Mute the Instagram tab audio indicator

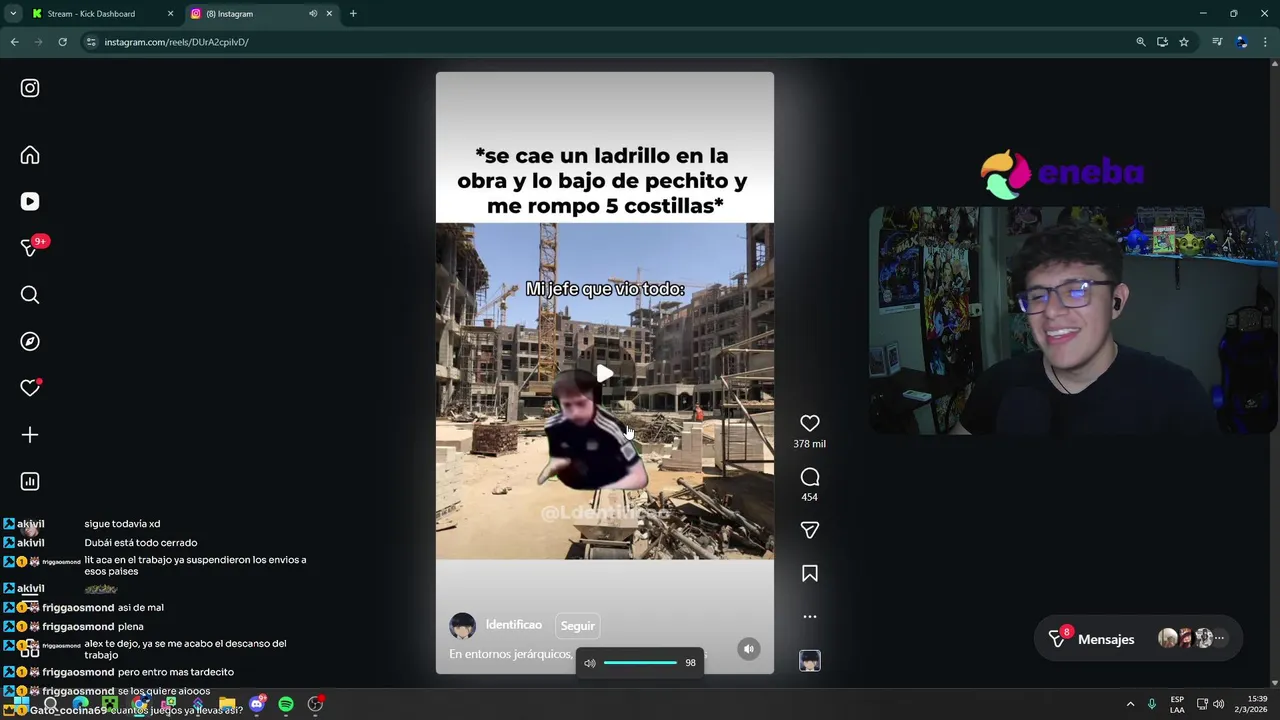(x=313, y=14)
